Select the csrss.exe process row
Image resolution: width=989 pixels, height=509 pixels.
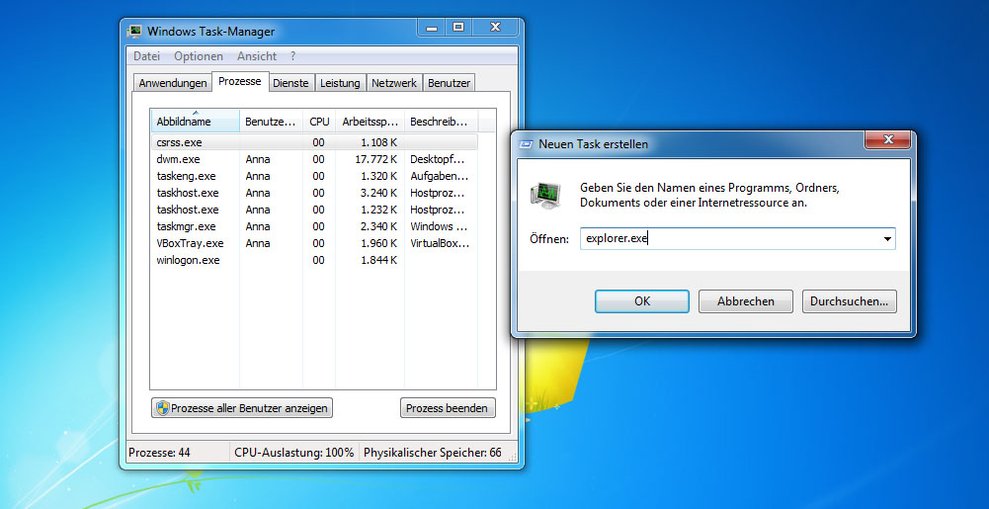(314, 143)
